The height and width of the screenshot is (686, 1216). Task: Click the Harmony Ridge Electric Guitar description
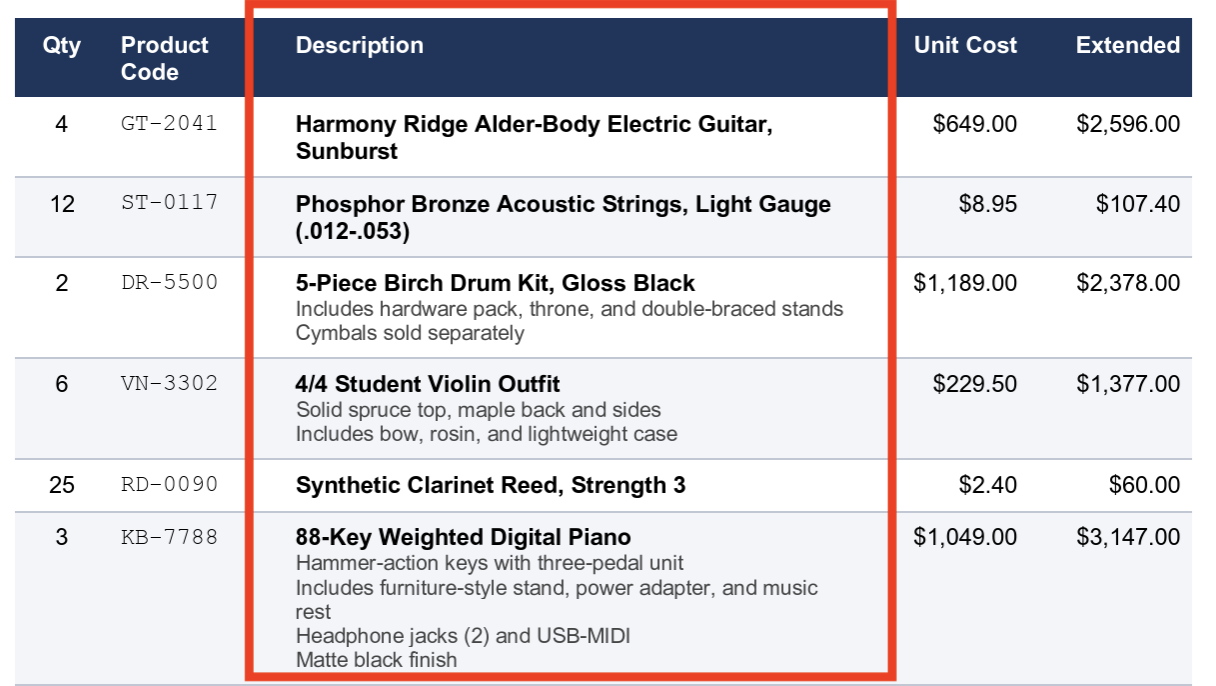click(x=534, y=138)
